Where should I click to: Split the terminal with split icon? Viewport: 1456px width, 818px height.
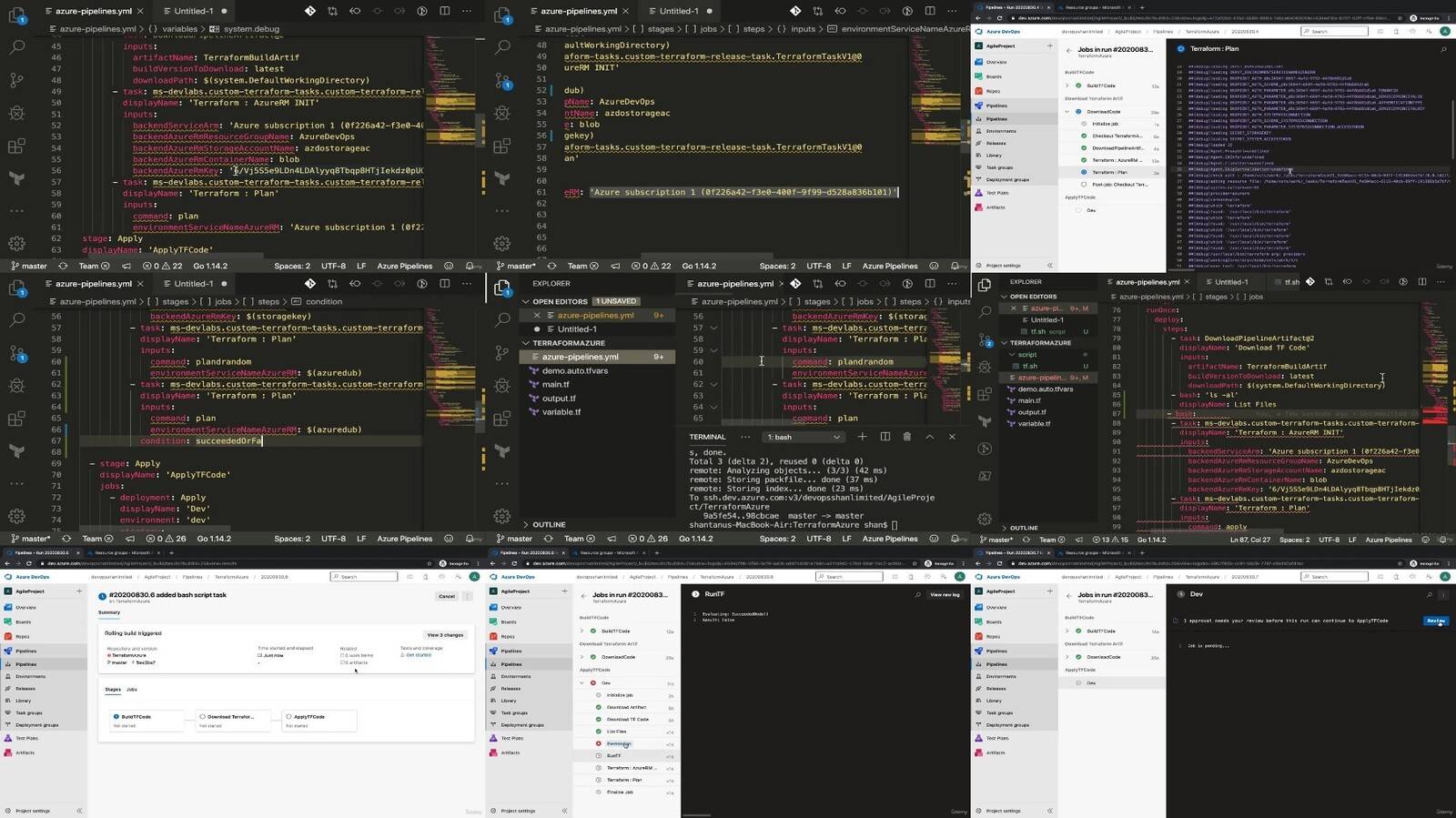click(x=885, y=437)
